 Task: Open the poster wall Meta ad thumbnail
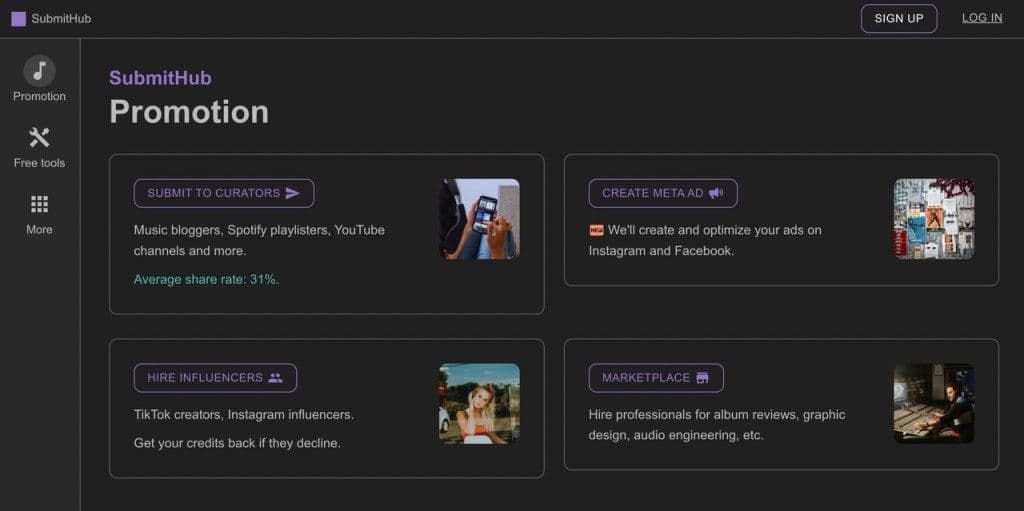point(934,219)
